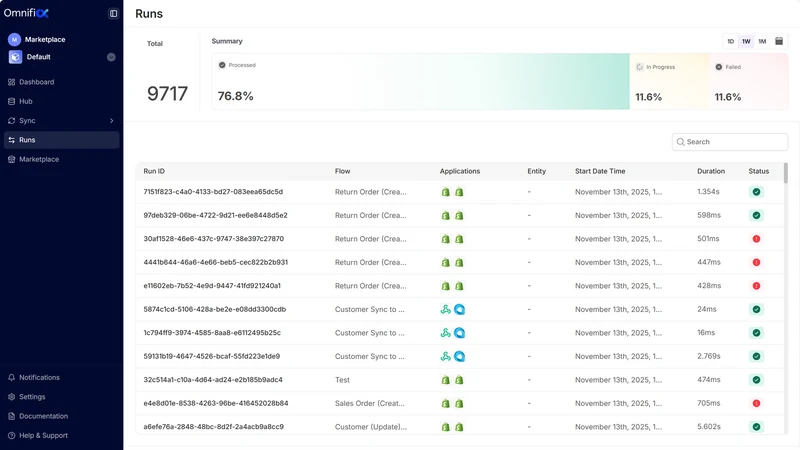Click failed status icon for run 4441b644
Image resolution: width=800 pixels, height=450 pixels.
click(757, 262)
